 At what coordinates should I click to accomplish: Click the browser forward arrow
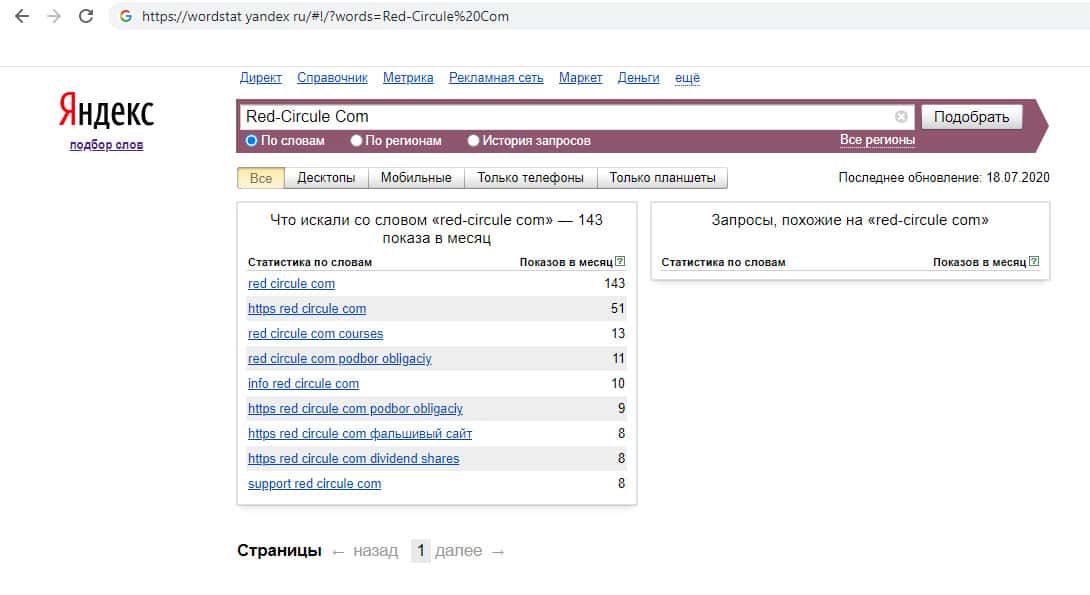click(54, 16)
